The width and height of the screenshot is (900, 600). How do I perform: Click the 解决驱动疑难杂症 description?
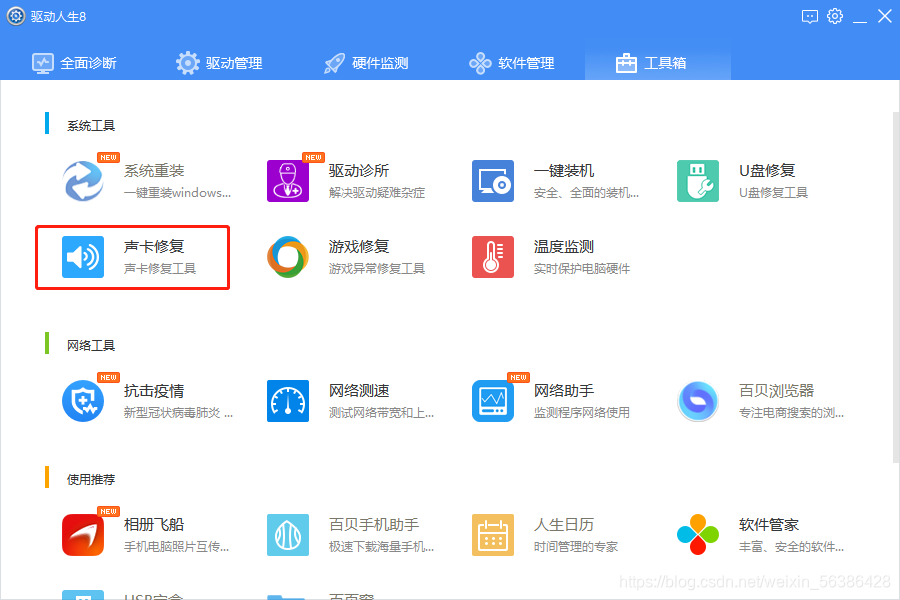click(x=377, y=193)
